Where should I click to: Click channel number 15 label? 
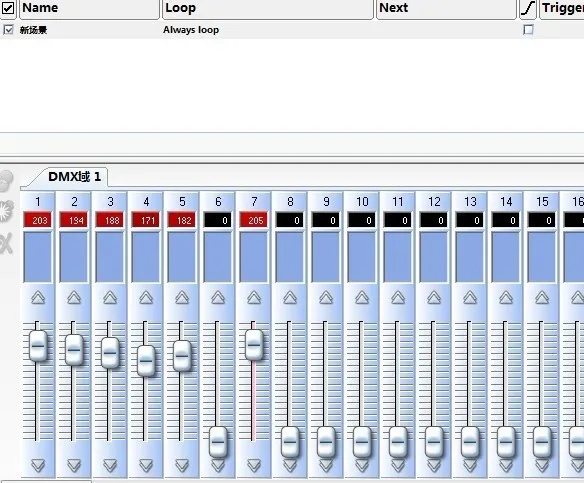pyautogui.click(x=542, y=201)
